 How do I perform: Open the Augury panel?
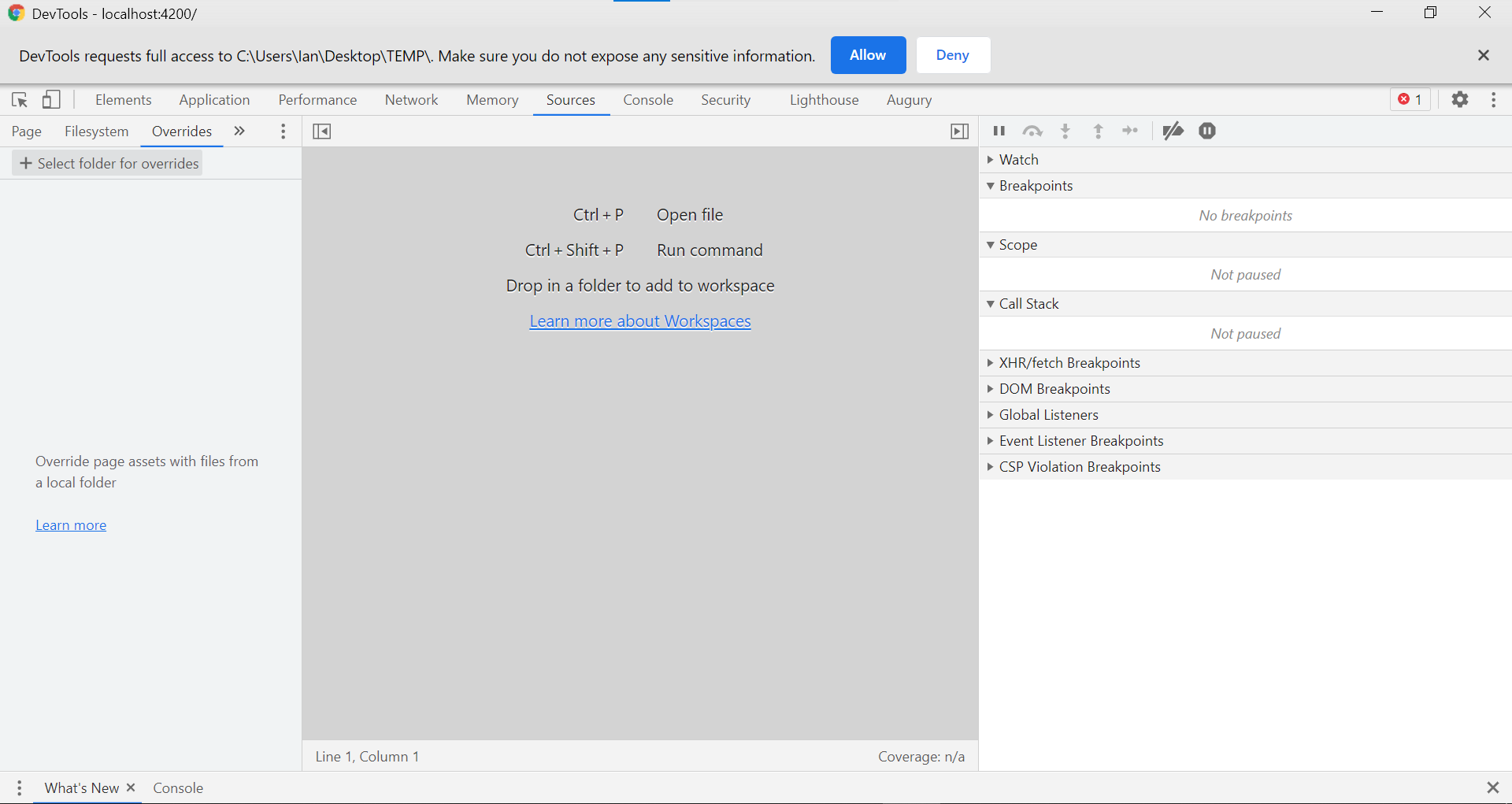tap(909, 100)
